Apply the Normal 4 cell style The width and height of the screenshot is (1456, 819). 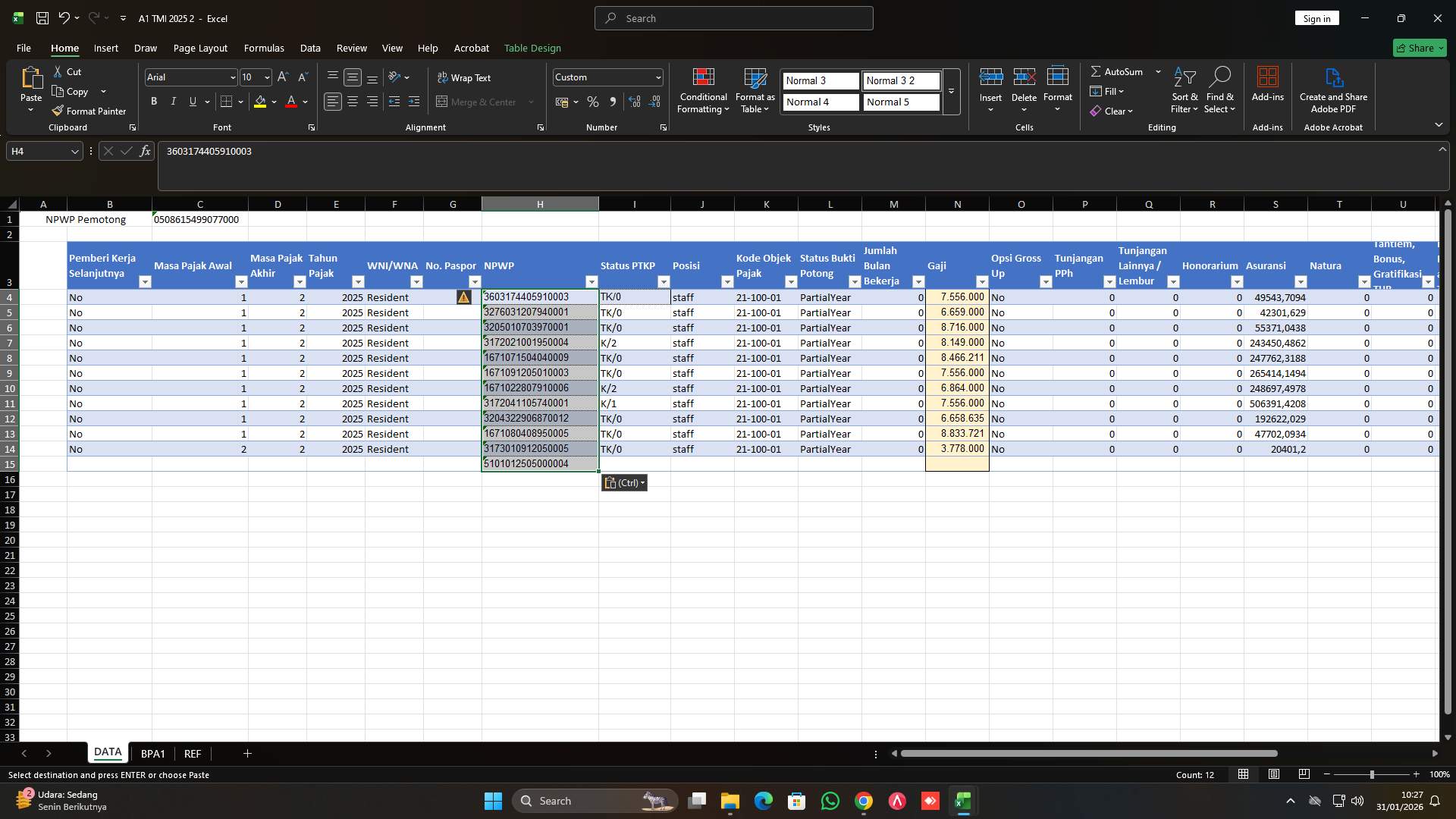tap(820, 102)
